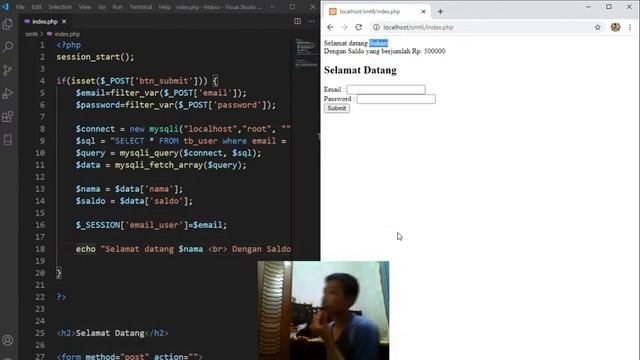
Task: Open the Edit menu
Action: 37,7
